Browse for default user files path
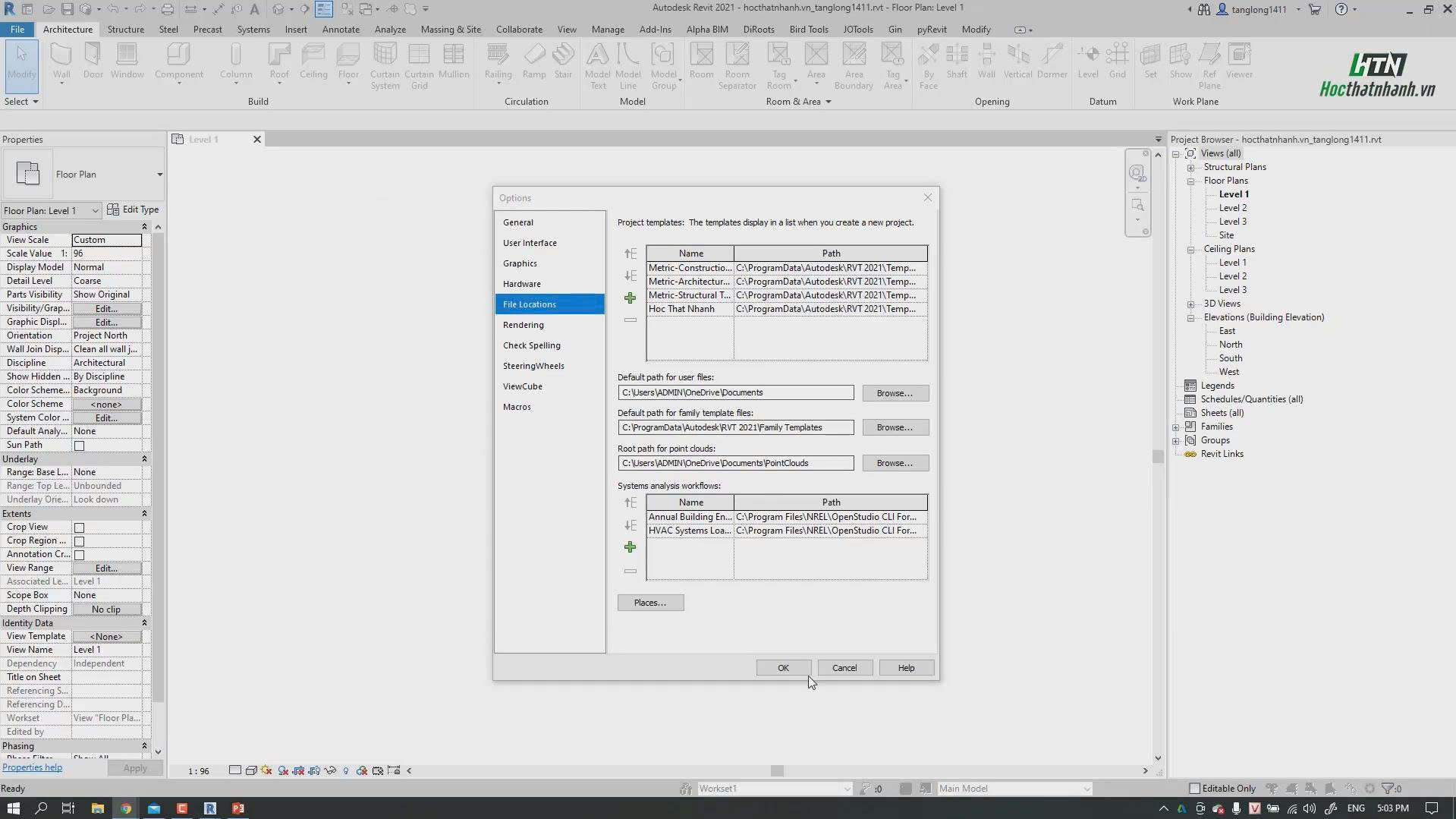The height and width of the screenshot is (819, 1456). coord(895,393)
